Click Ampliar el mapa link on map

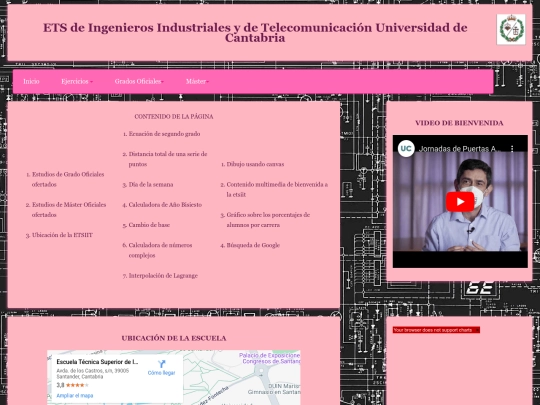pos(75,395)
